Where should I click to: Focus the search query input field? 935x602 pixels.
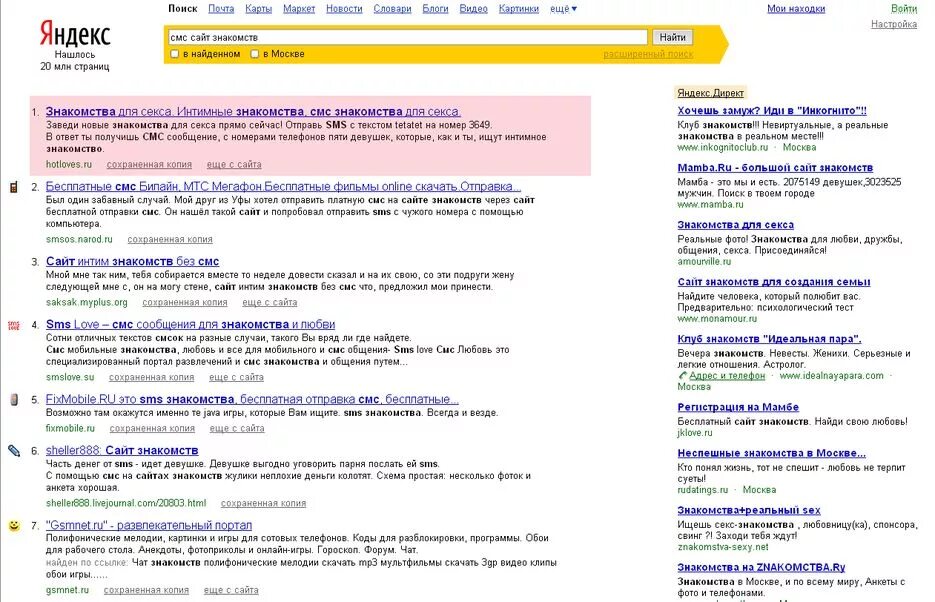pos(407,37)
